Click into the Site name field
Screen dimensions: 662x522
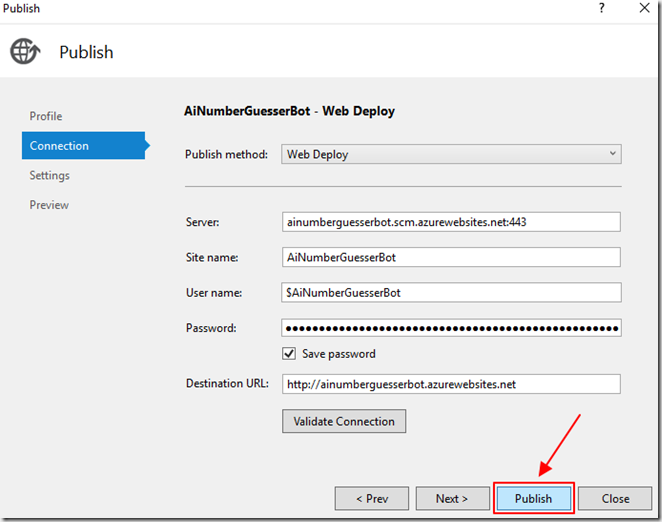451,257
